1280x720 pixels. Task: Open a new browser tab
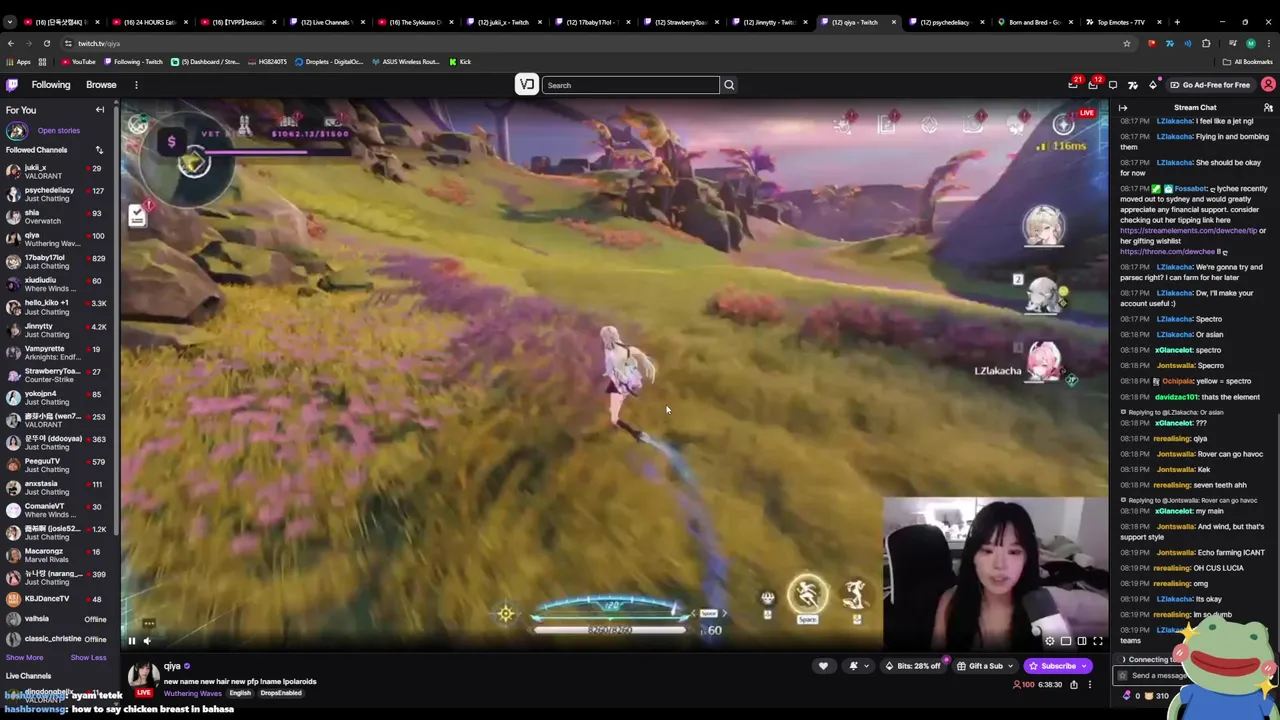pyautogui.click(x=1177, y=22)
